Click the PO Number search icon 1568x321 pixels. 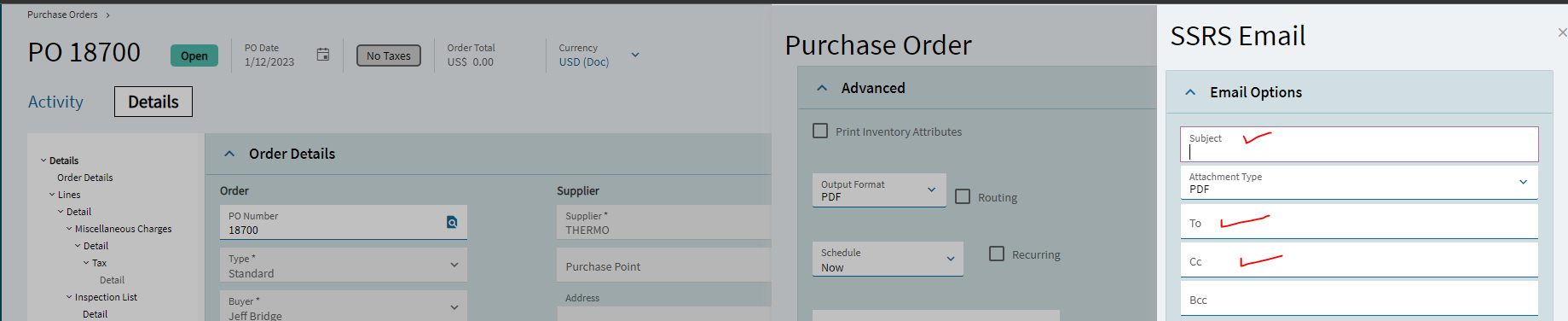tap(452, 222)
